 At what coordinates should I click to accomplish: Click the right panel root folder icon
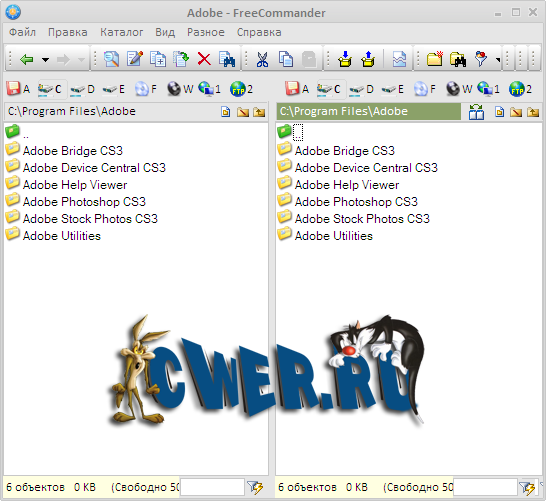[x=516, y=112]
